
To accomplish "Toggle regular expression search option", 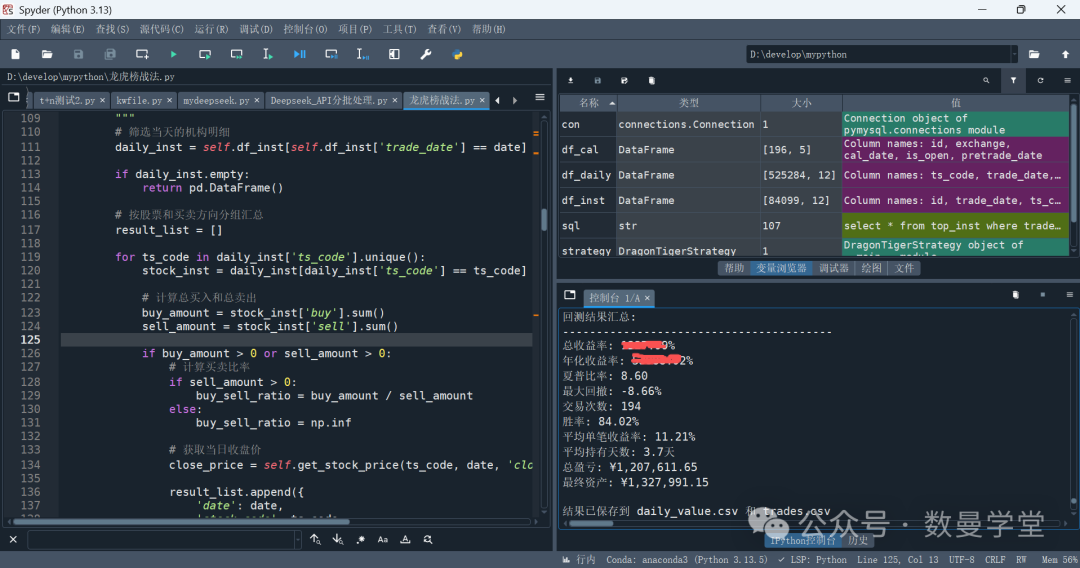I will tap(360, 540).
